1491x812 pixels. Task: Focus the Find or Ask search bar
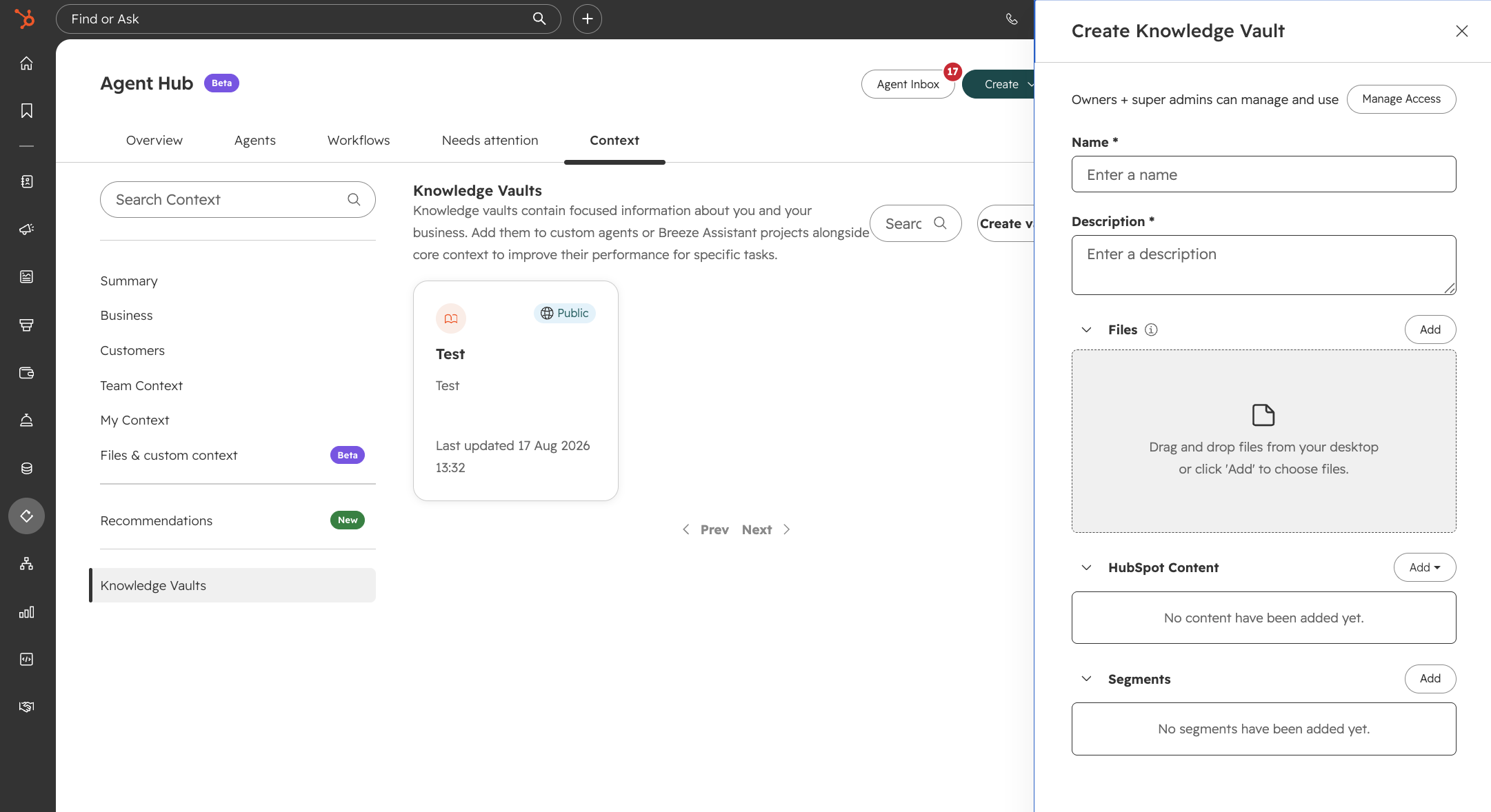(308, 19)
